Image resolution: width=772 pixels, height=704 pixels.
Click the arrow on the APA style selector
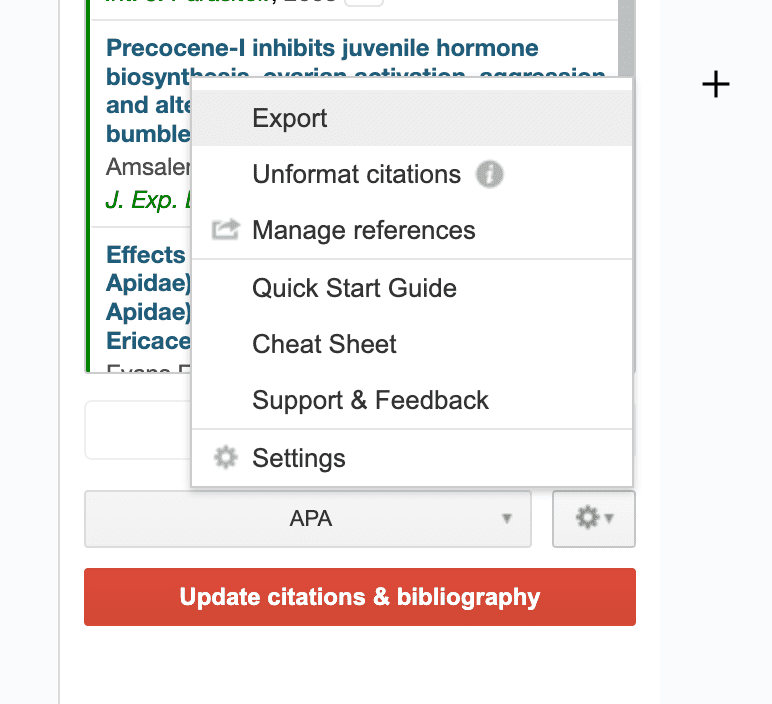[x=507, y=519]
